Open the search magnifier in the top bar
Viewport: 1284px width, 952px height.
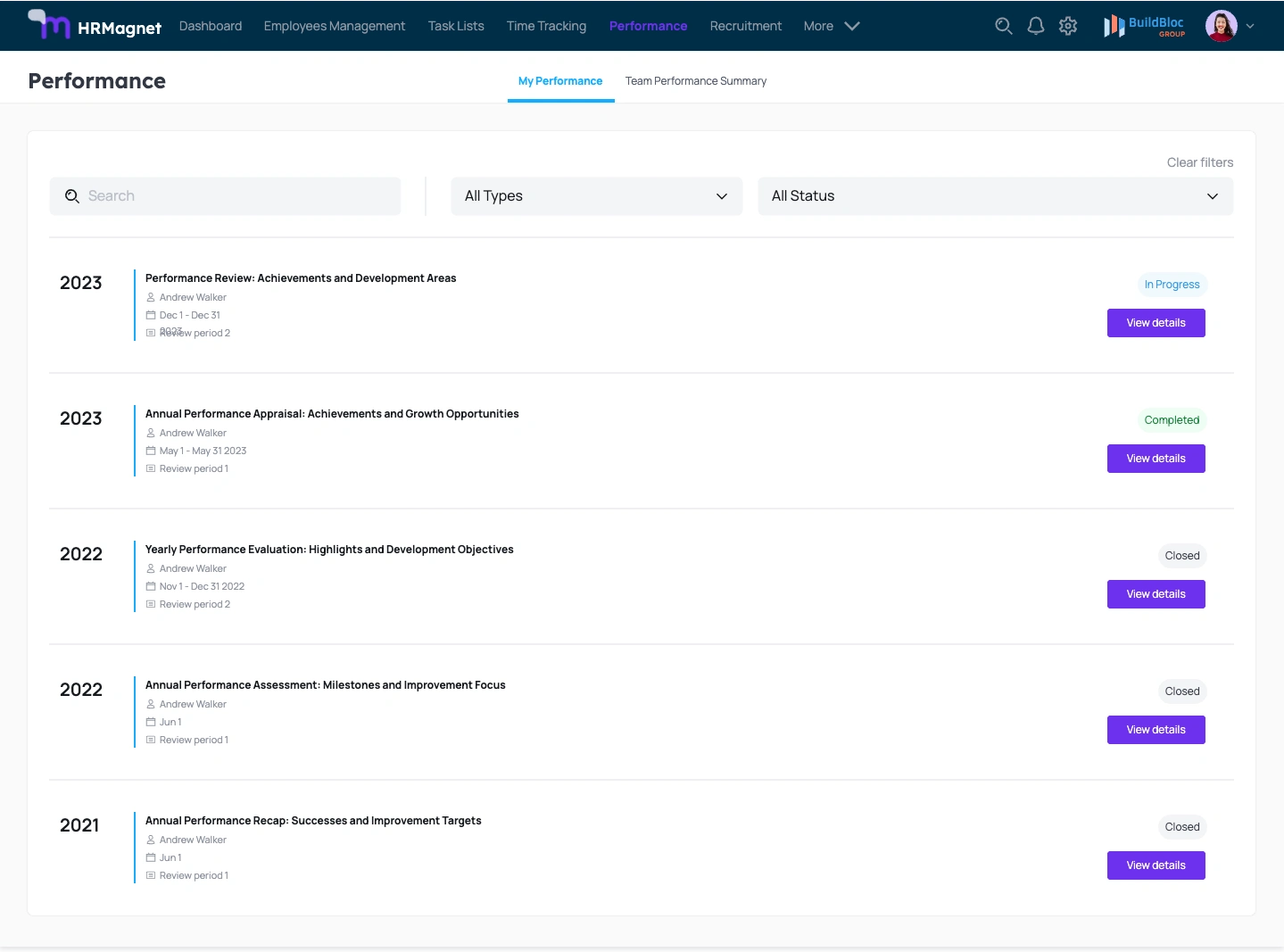1004,26
